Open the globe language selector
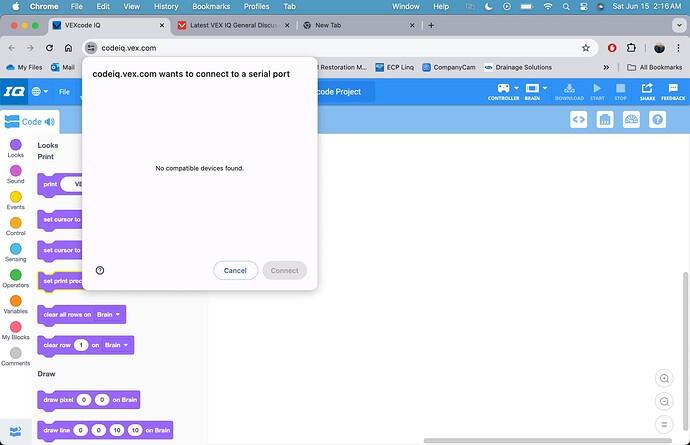This screenshot has height=445, width=690. pos(40,92)
